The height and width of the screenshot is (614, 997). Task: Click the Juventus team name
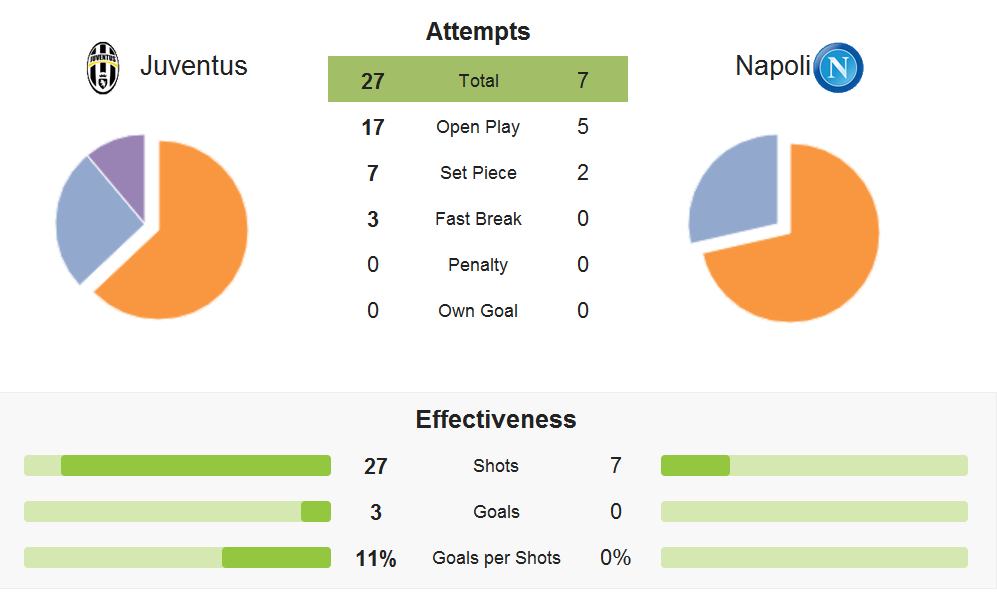coord(193,66)
